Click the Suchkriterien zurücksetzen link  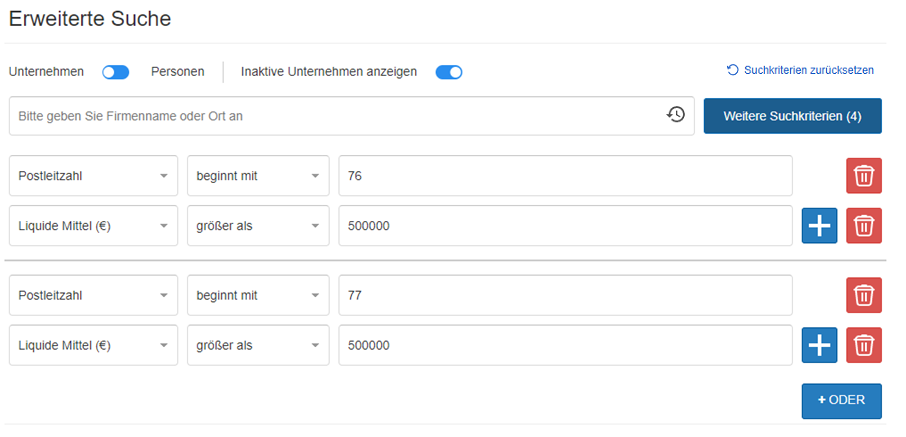pyautogui.click(x=809, y=70)
